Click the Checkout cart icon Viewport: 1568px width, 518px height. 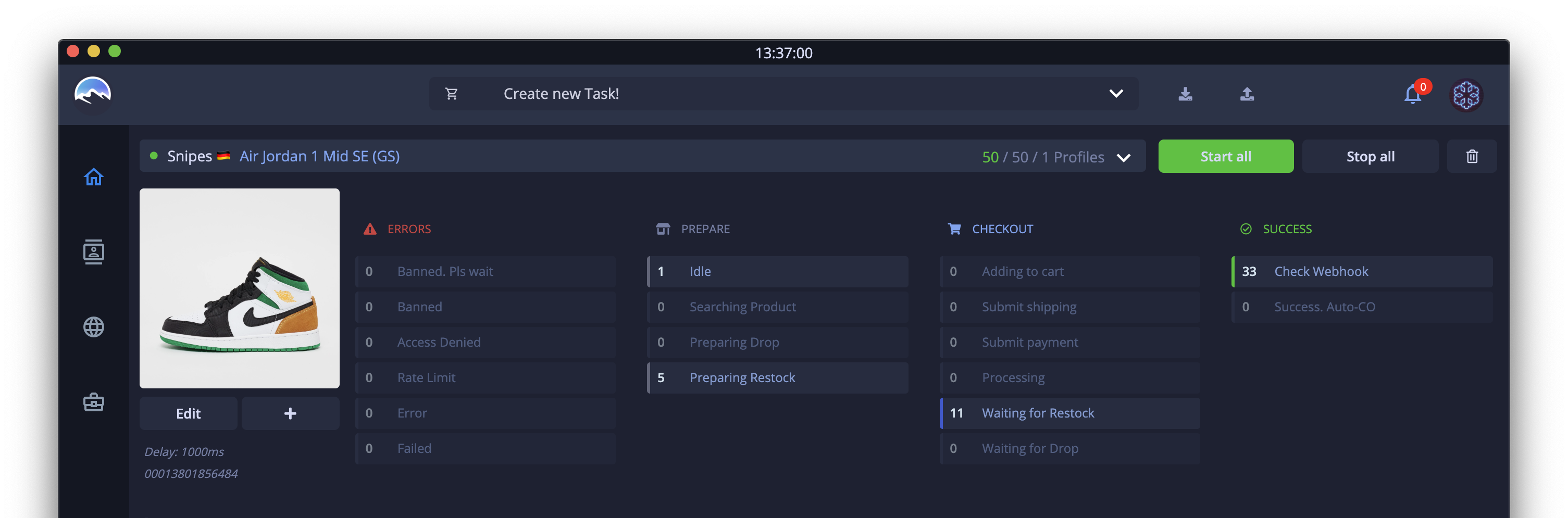pyautogui.click(x=954, y=229)
